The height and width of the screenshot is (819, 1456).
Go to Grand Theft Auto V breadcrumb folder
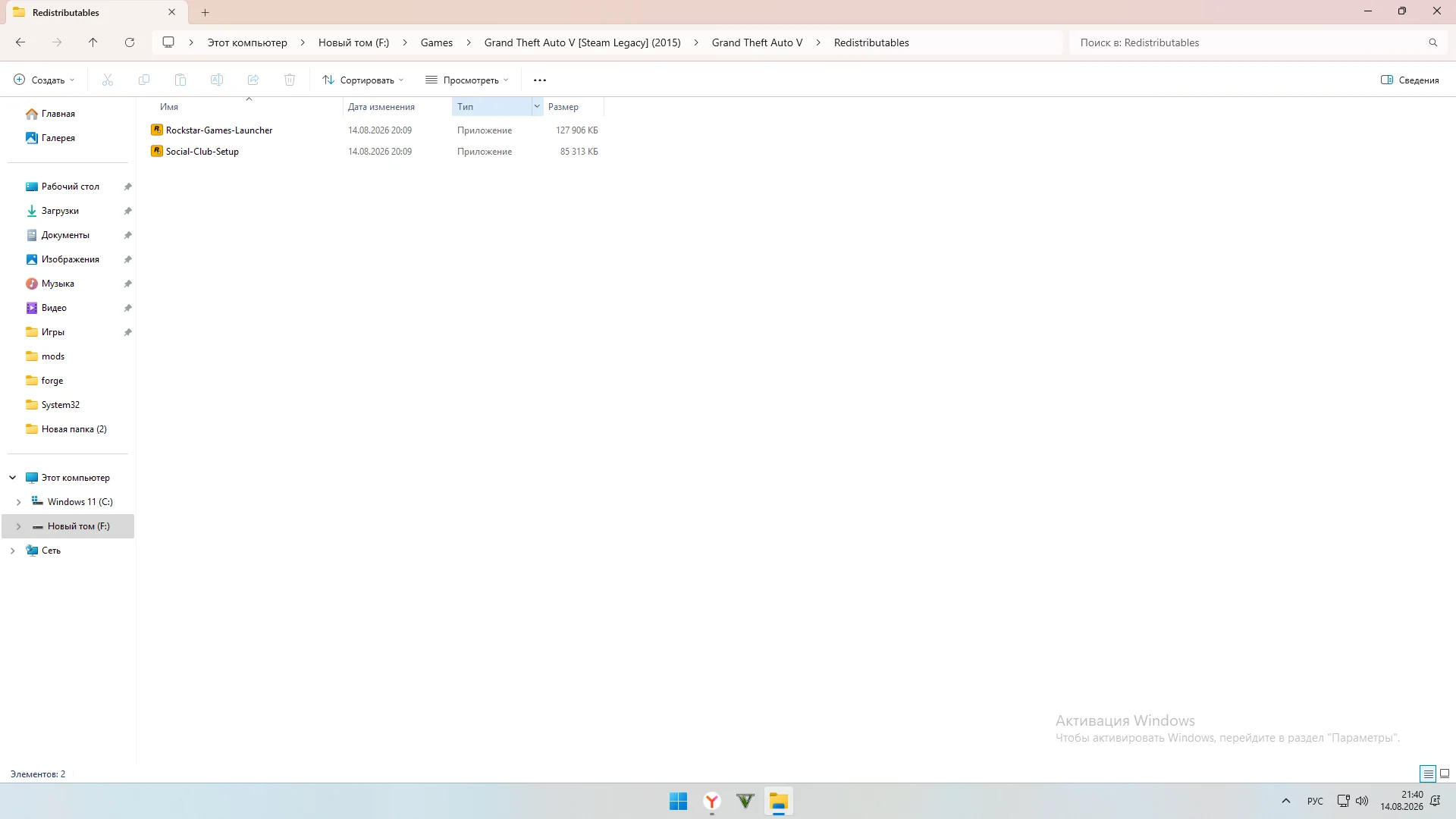pos(757,42)
